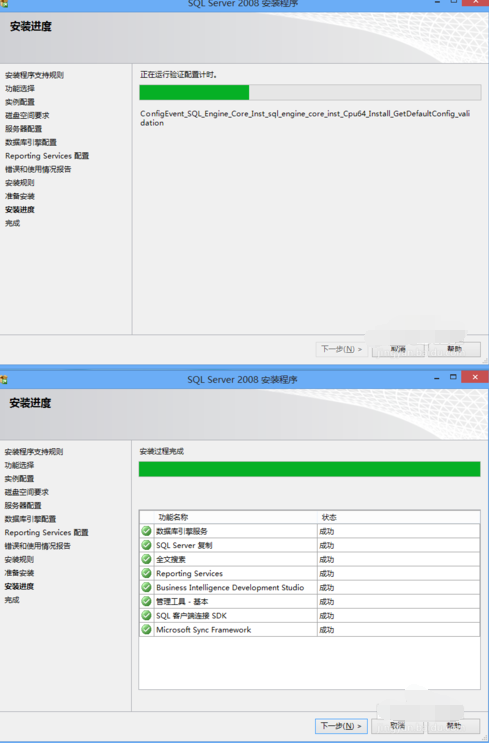Select 数据库引擎配置 step in the in-progress window
This screenshot has width=489, height=743.
tap(31, 142)
